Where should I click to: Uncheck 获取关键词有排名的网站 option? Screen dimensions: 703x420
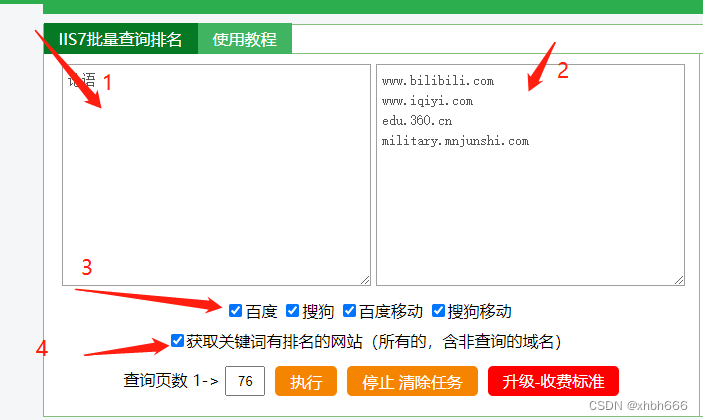click(177, 341)
